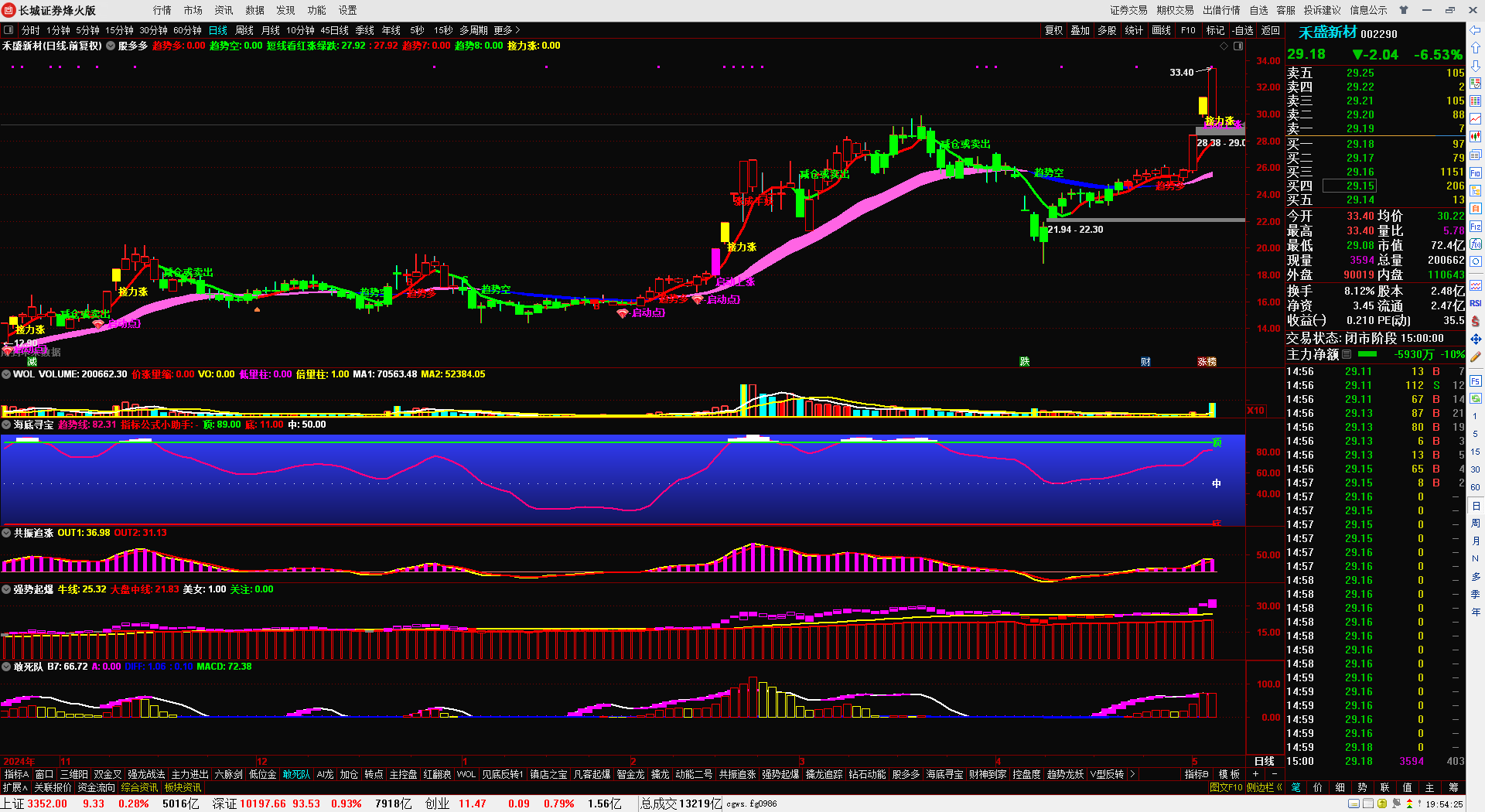
Task: Switch to daily period 日 in right strip
Action: [1476, 506]
